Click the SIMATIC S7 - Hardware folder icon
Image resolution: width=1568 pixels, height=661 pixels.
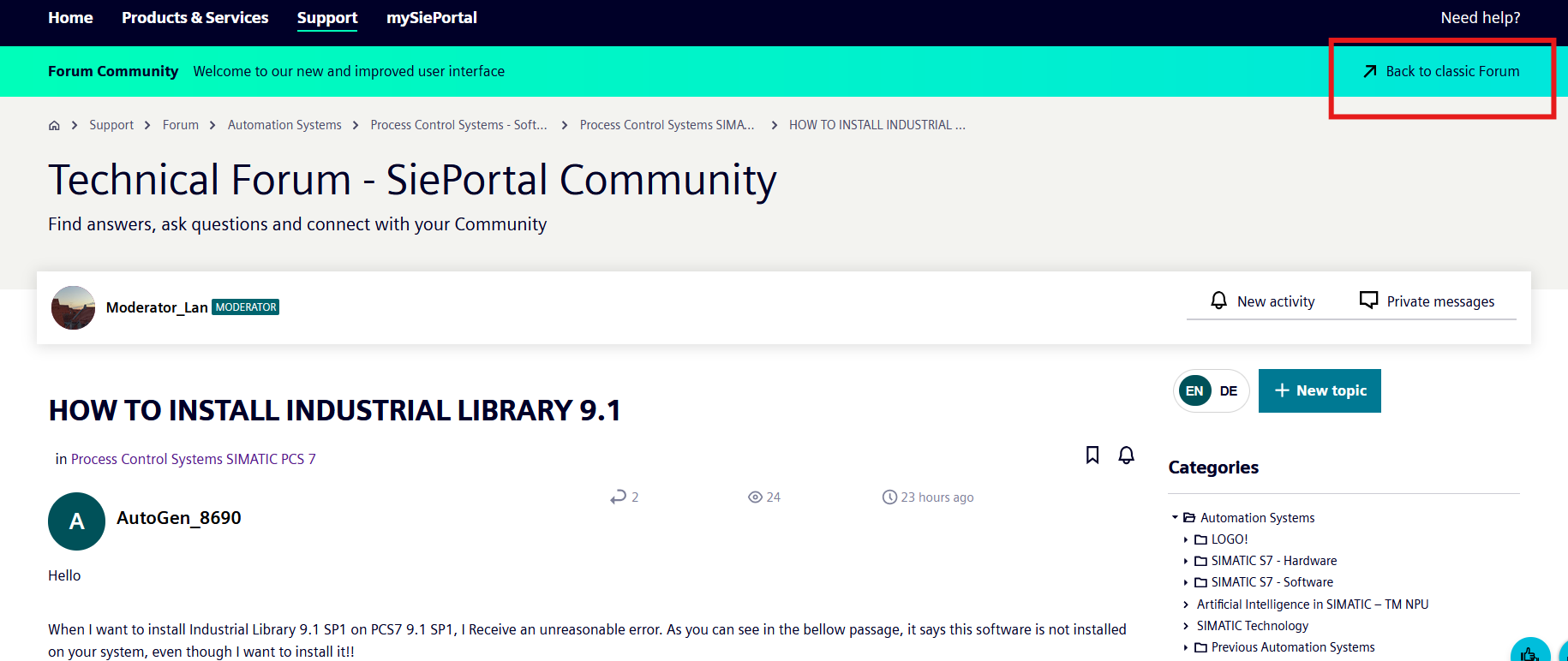[x=1200, y=561]
